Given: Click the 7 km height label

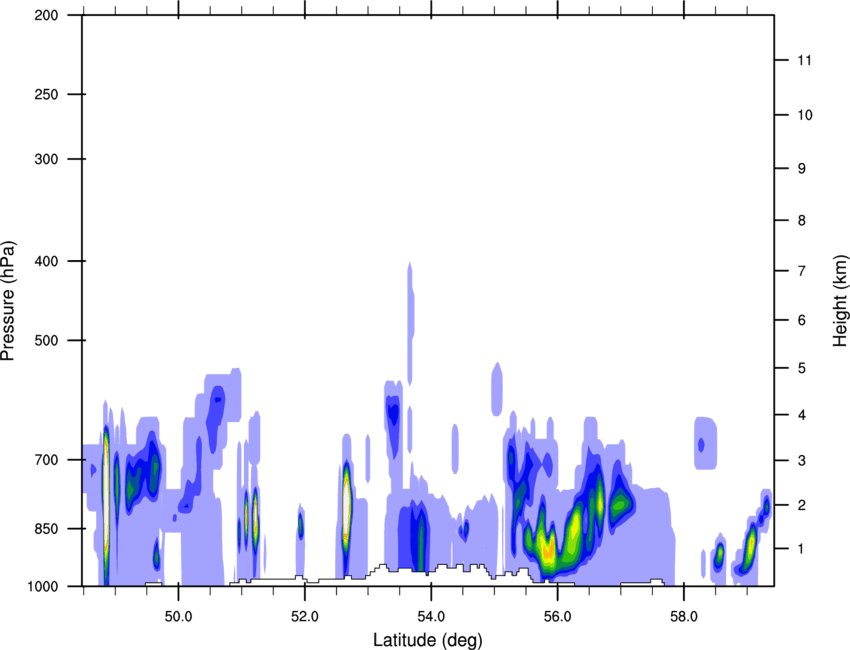Looking at the screenshot, I should [x=802, y=271].
